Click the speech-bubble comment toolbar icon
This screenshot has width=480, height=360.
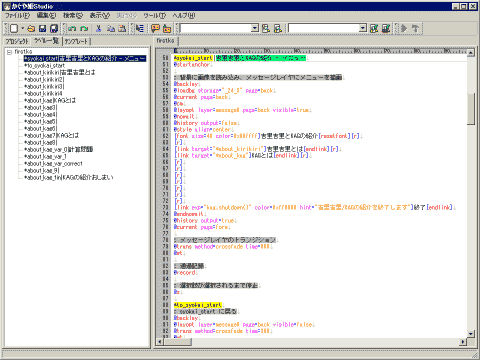(155, 29)
